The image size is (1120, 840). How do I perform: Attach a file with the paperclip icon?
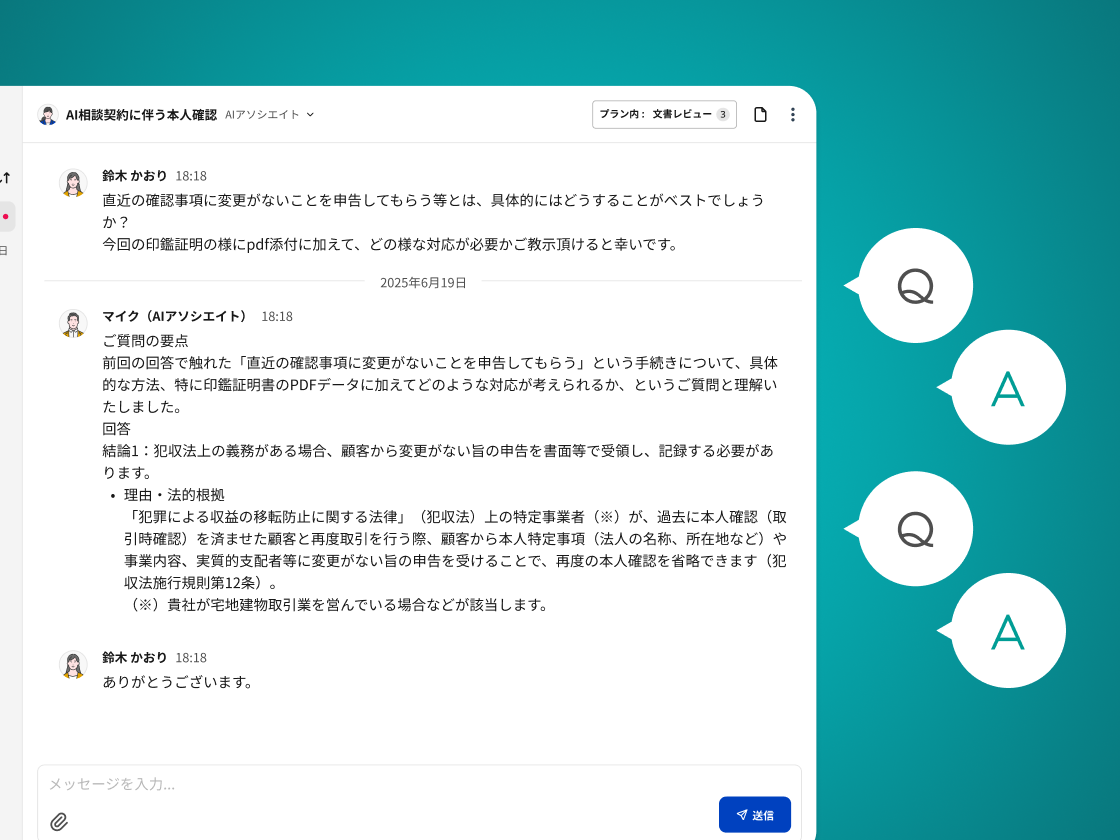pyautogui.click(x=59, y=822)
